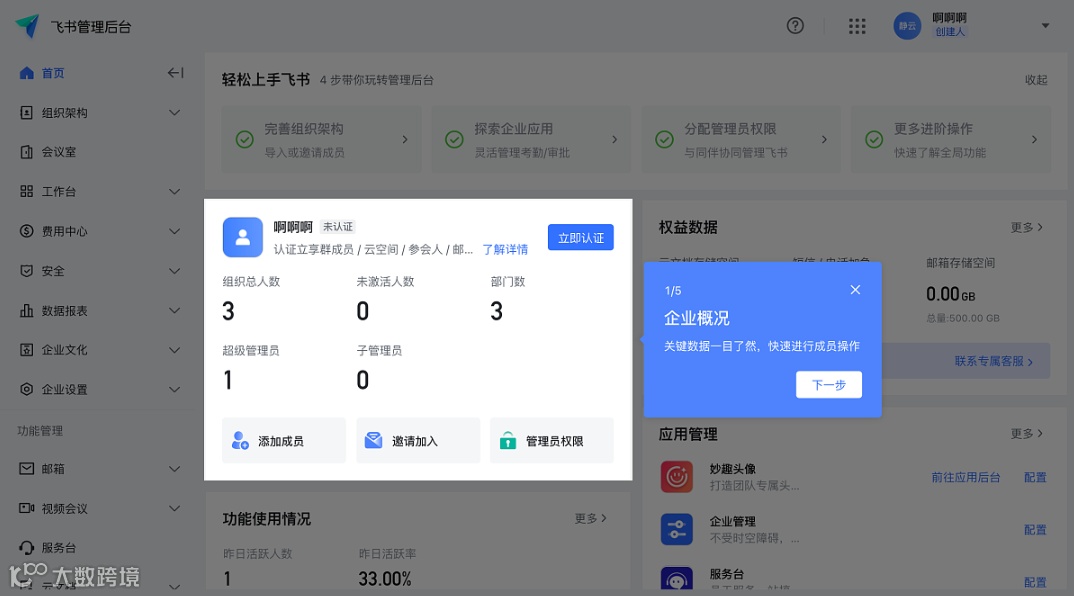Expand 企业文化 menu chevron
The image size is (1074, 596).
(175, 350)
